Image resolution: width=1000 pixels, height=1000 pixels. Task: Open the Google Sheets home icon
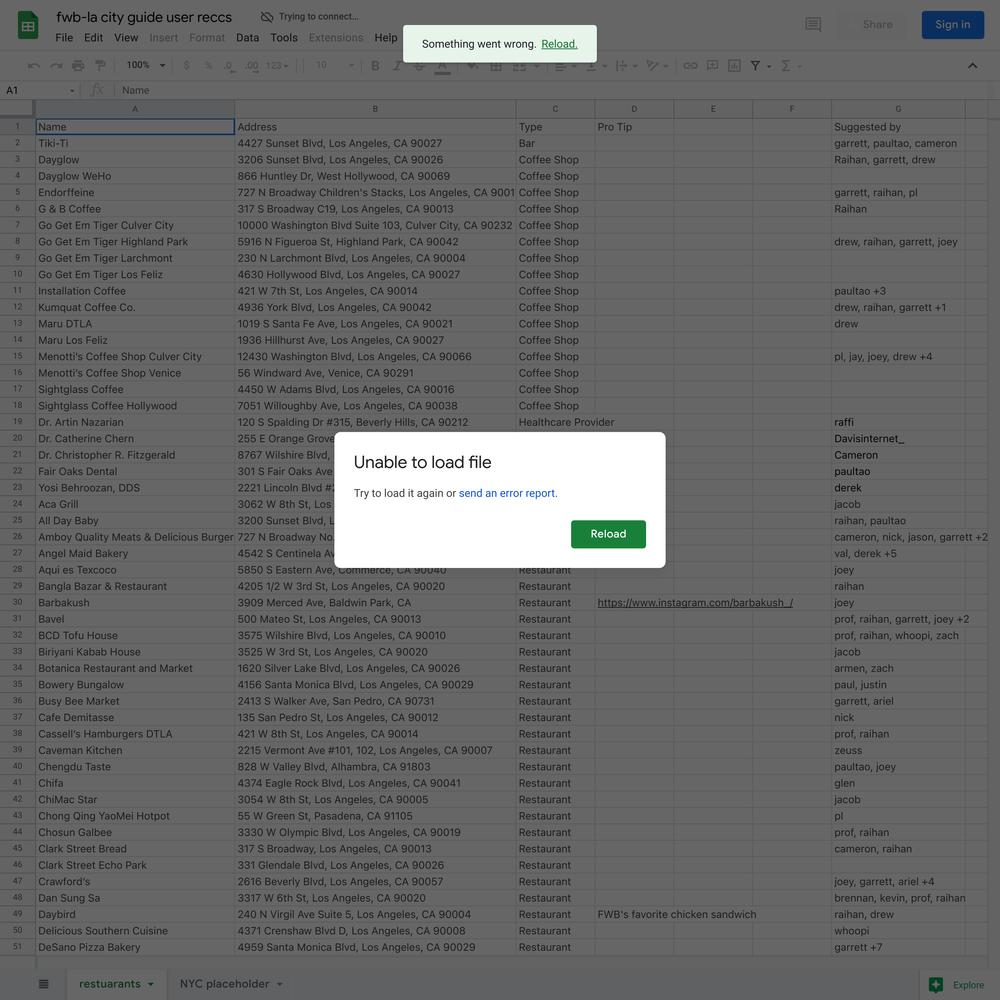coord(27,26)
